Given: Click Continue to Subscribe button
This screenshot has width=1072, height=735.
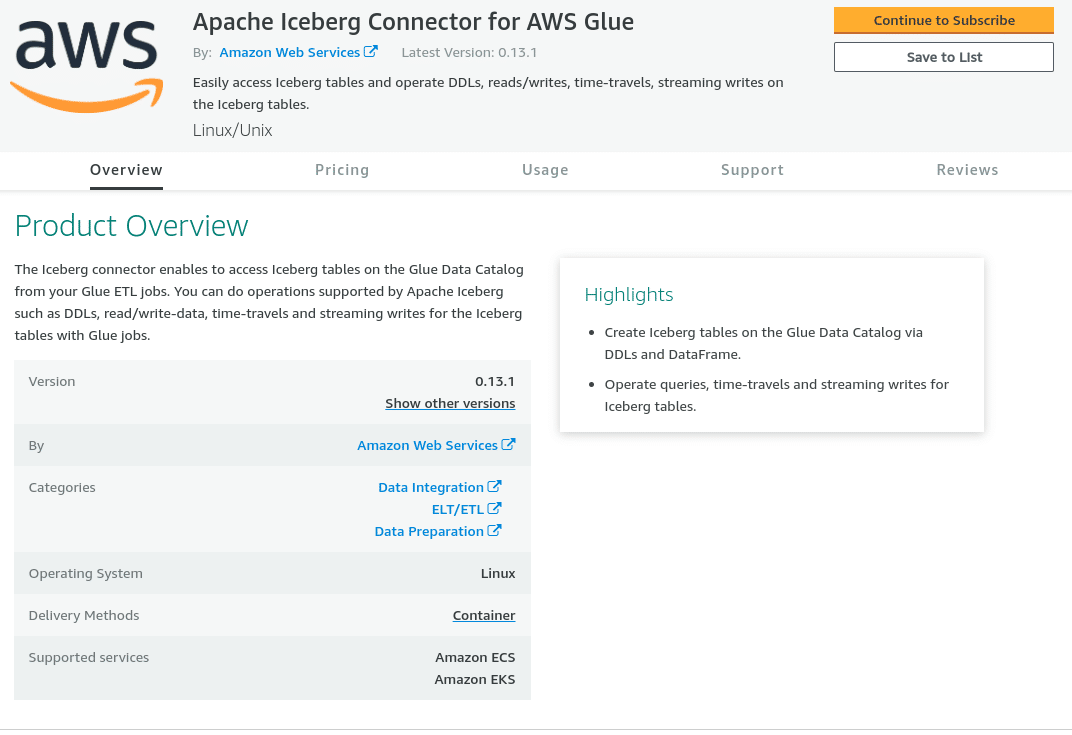Looking at the screenshot, I should (943, 21).
